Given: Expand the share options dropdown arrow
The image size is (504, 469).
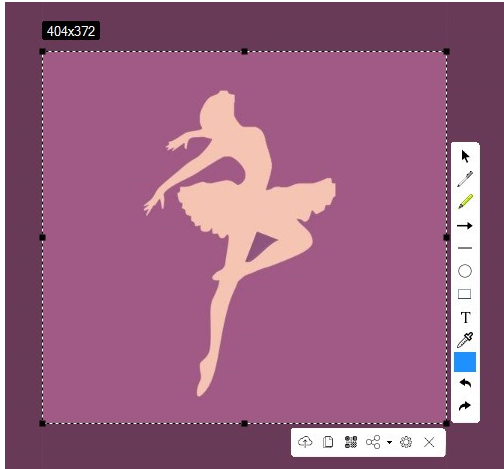Looking at the screenshot, I should [x=389, y=442].
